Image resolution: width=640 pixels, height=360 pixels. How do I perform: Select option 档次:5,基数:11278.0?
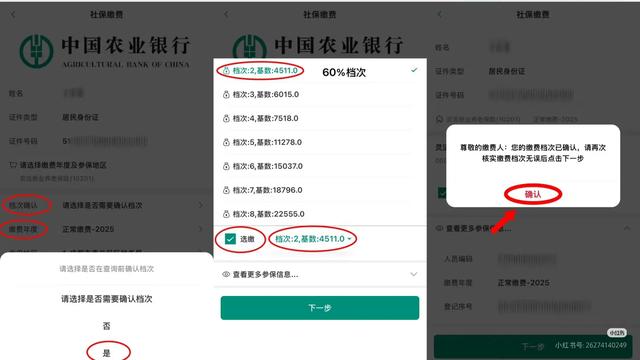320,142
